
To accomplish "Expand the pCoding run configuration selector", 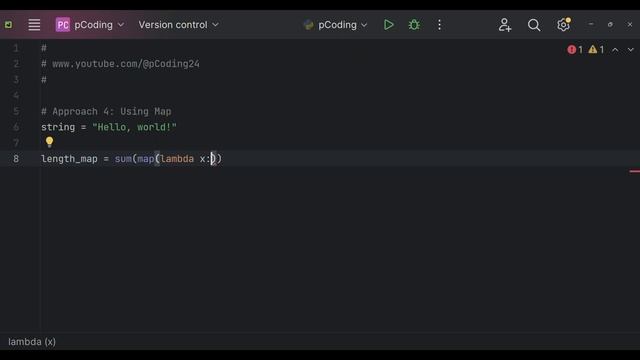I will 336,25.
